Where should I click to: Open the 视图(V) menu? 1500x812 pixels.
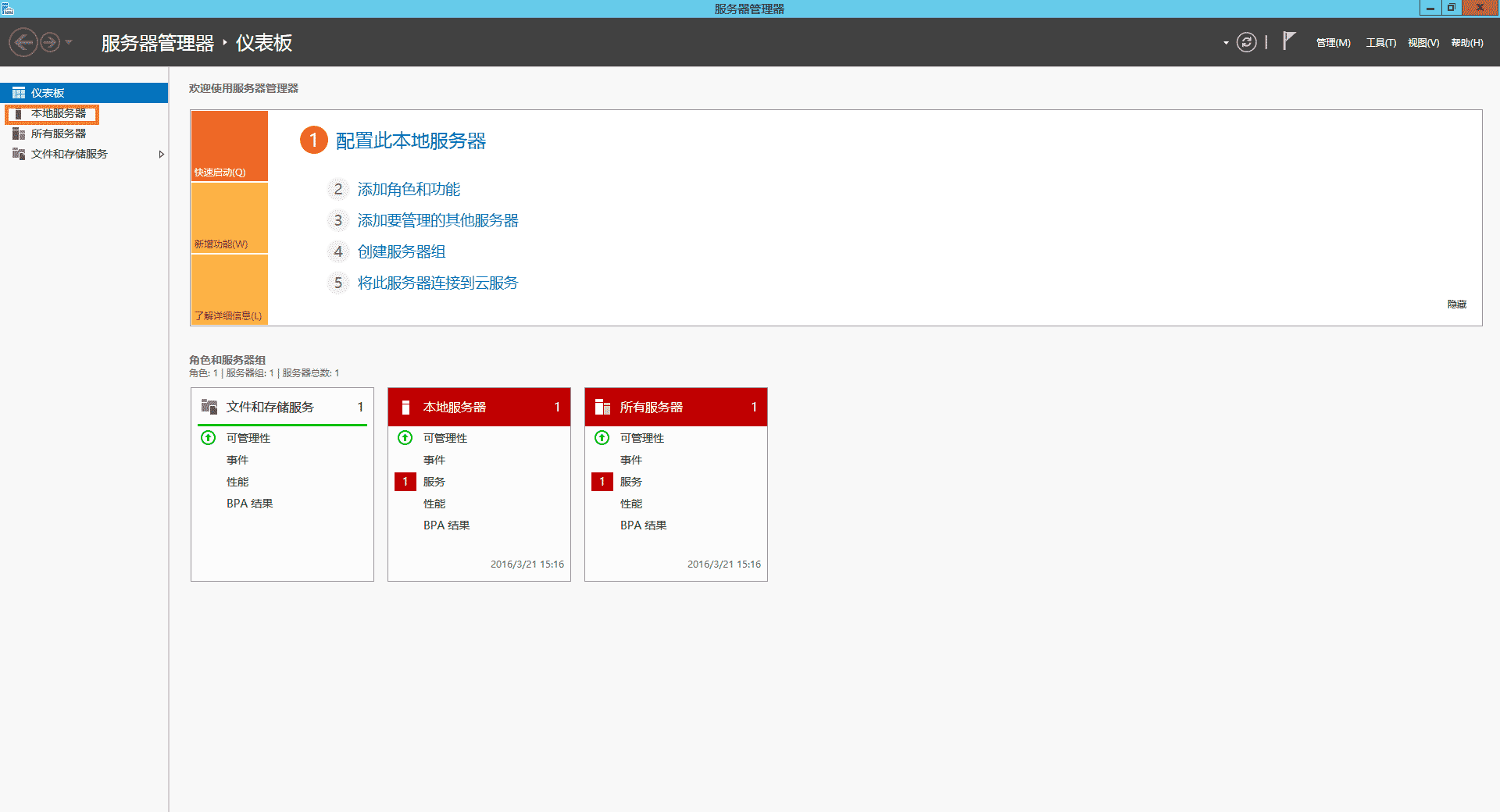[1423, 43]
